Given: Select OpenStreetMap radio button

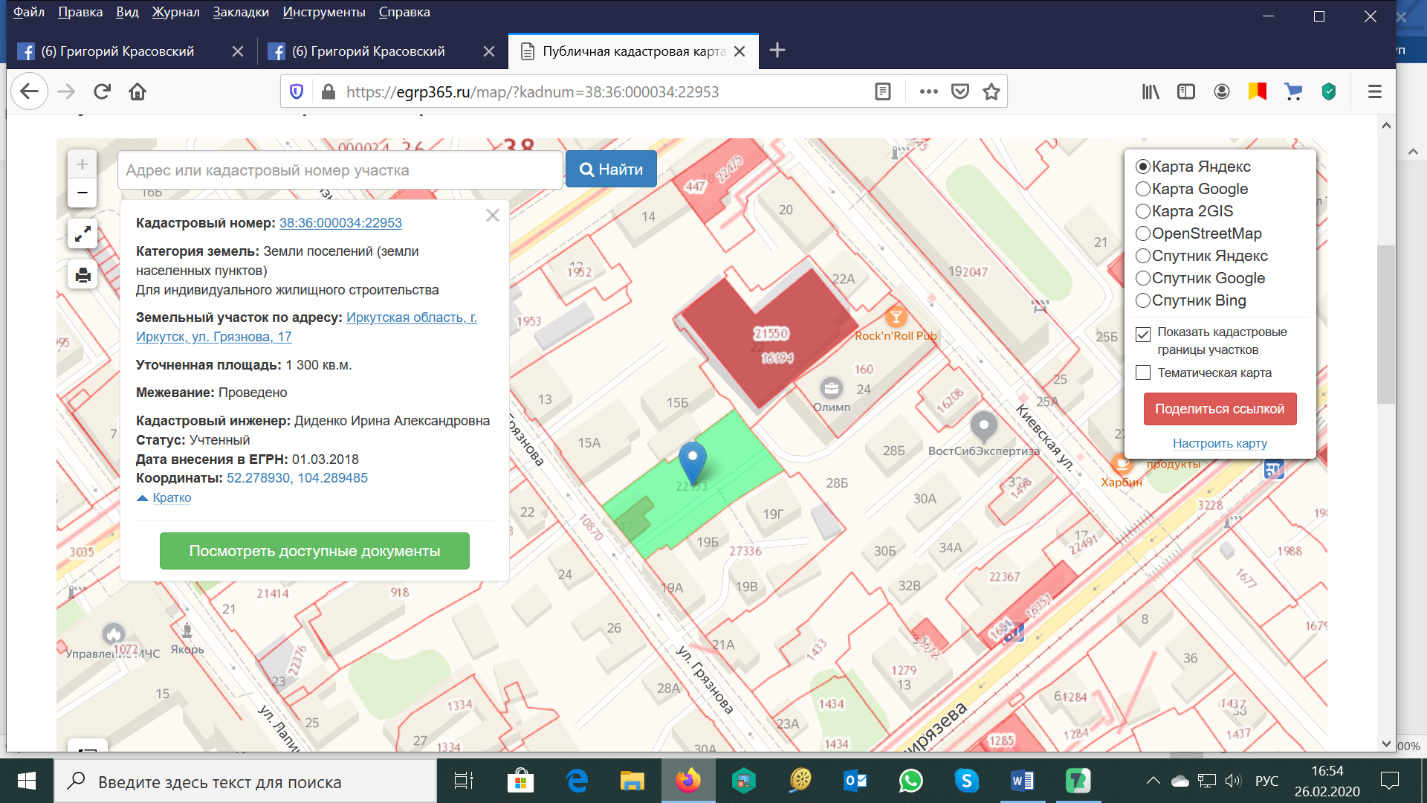Looking at the screenshot, I should click(1143, 233).
